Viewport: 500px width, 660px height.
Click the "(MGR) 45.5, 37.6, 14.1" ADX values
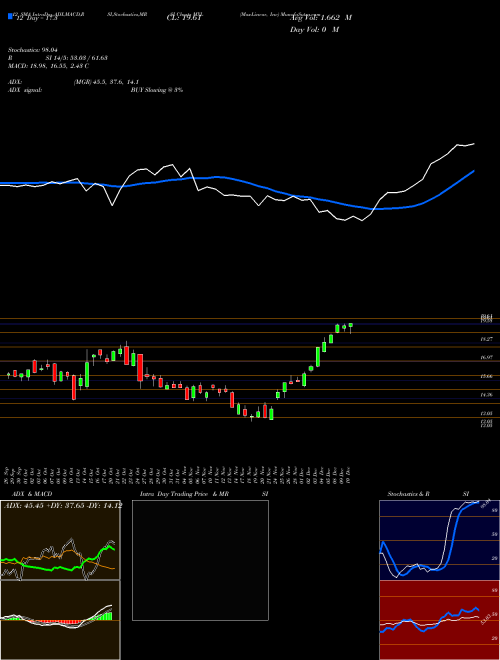pos(106,82)
